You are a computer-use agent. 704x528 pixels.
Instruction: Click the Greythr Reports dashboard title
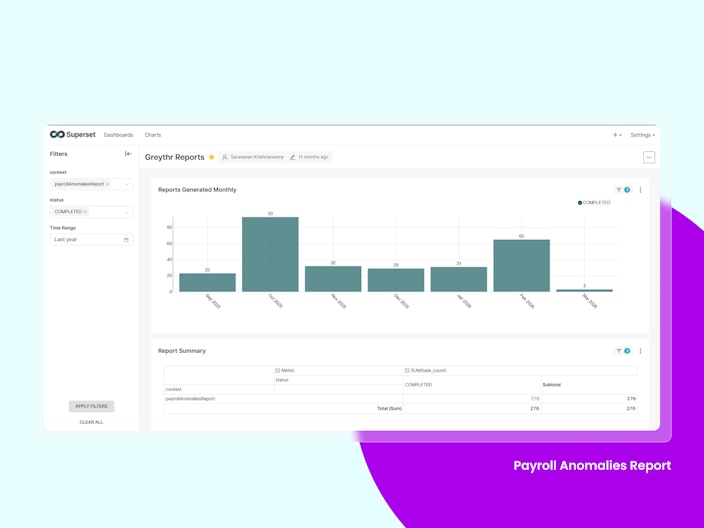(175, 157)
